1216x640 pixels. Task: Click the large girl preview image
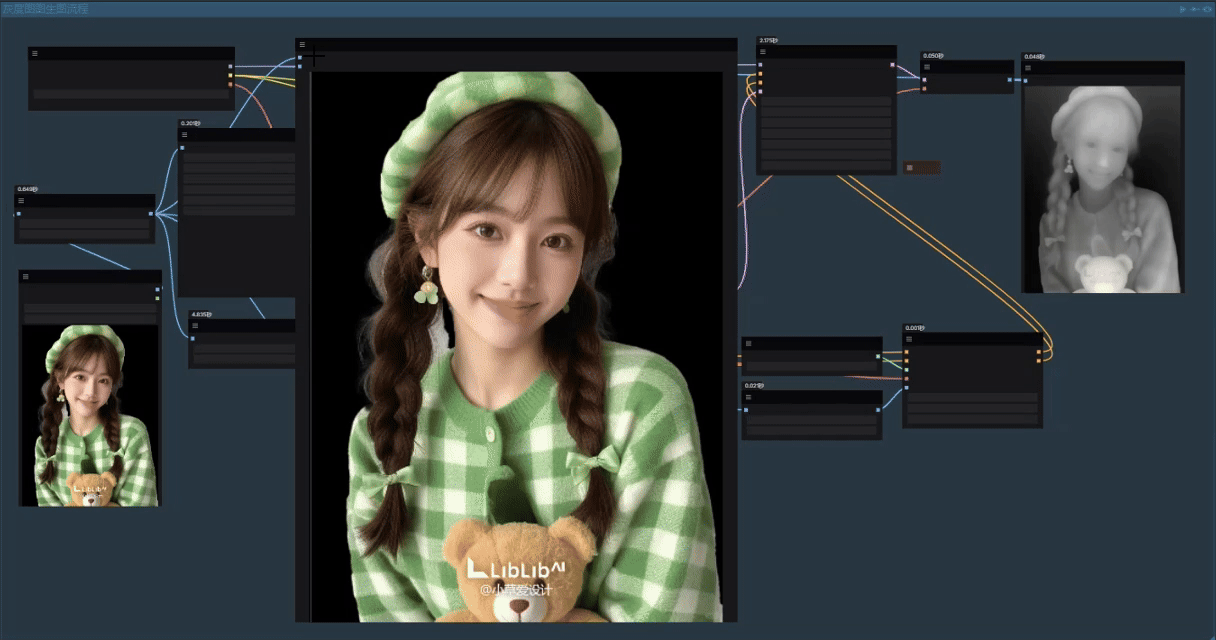point(517,347)
